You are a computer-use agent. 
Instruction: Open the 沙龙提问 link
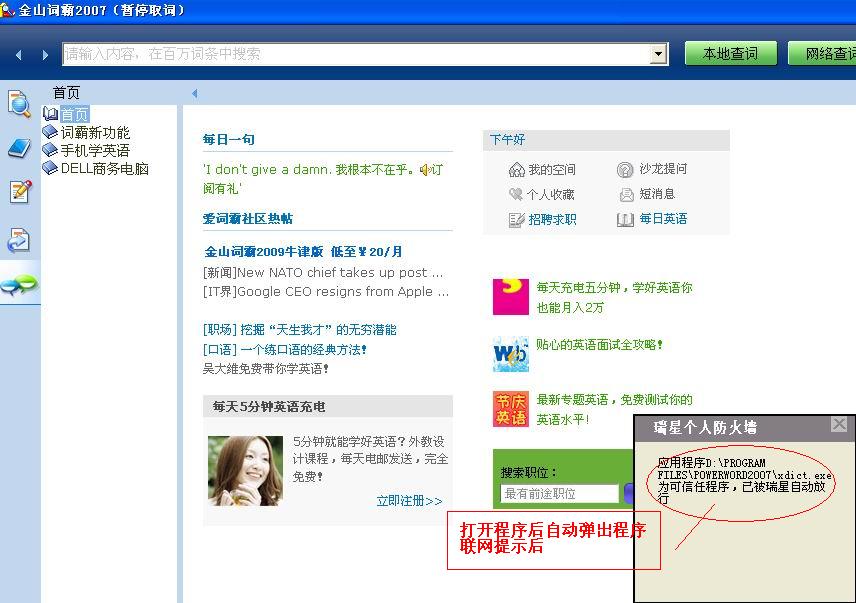663,169
